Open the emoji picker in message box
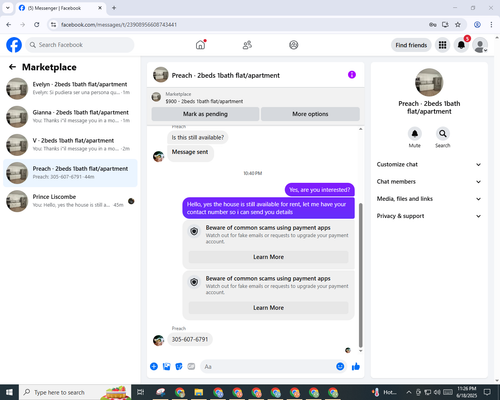This screenshot has width=500, height=400. 340,367
